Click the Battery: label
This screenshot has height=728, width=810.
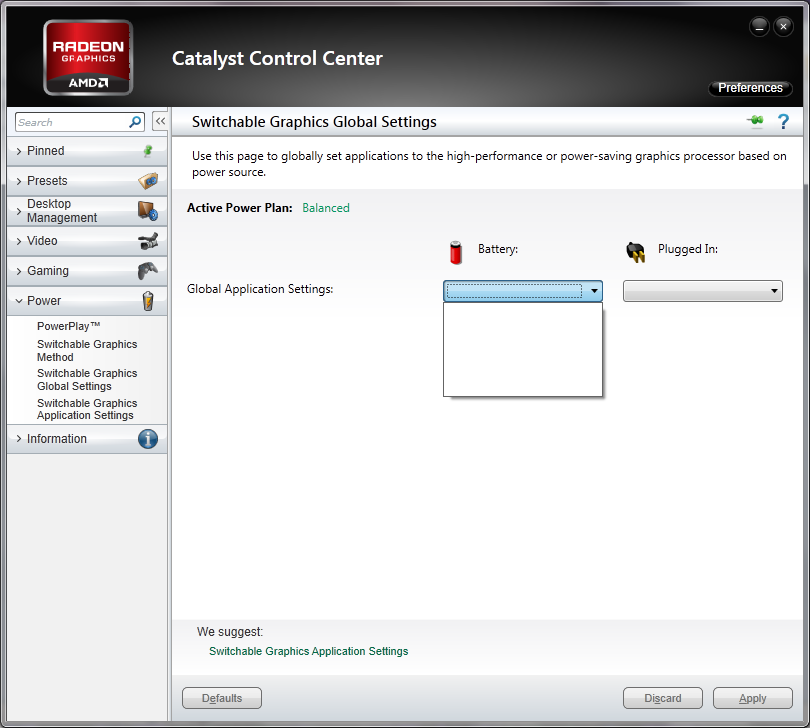(498, 249)
